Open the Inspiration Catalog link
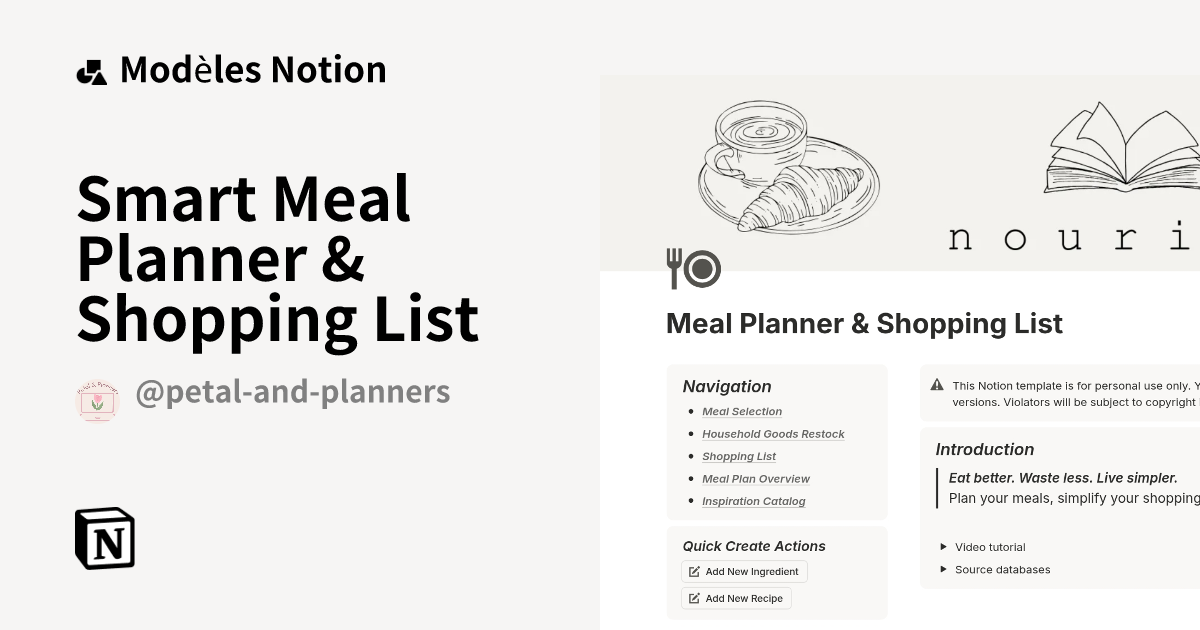Image resolution: width=1200 pixels, height=630 pixels. click(x=754, y=501)
